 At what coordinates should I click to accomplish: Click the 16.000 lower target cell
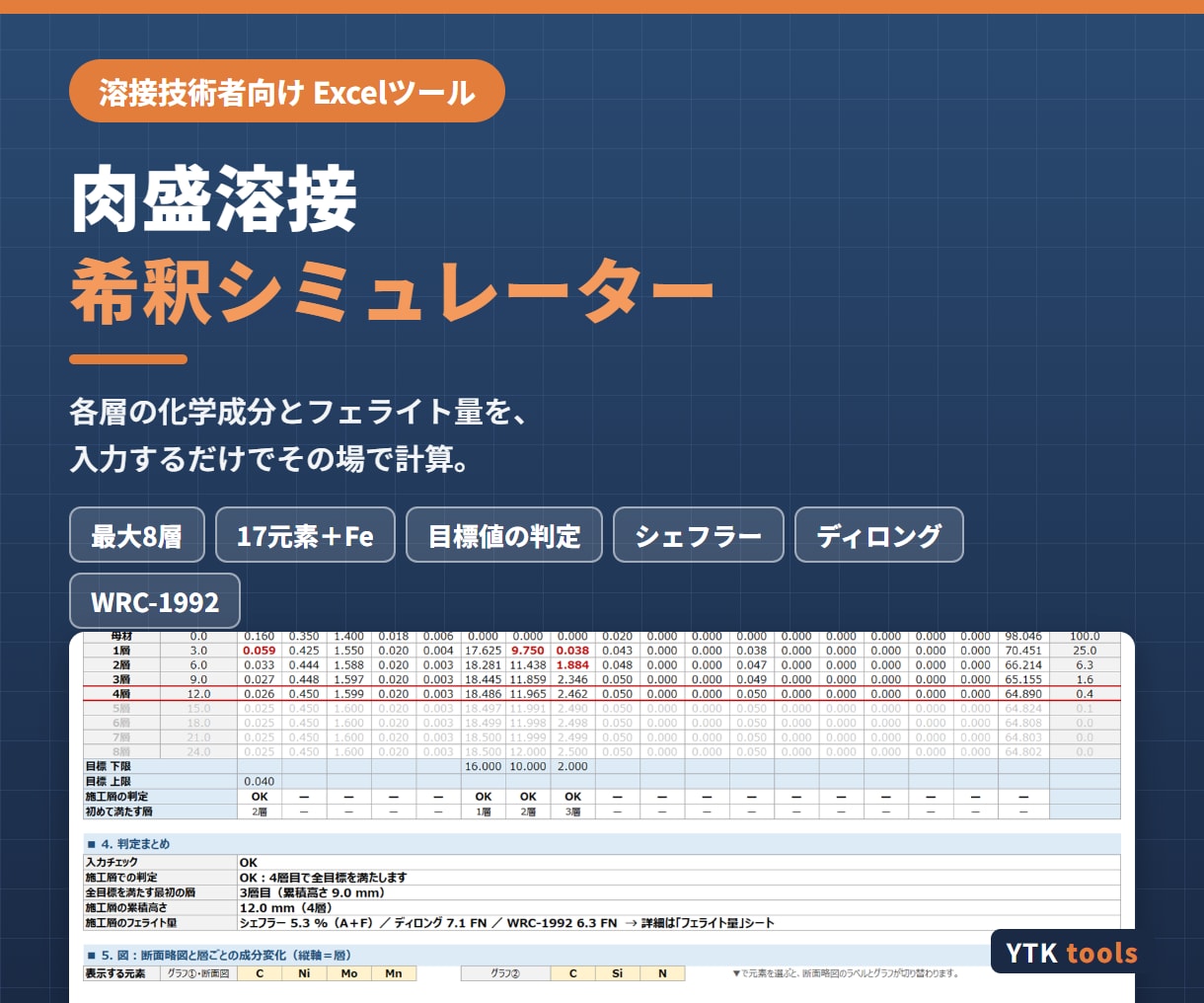tap(484, 766)
